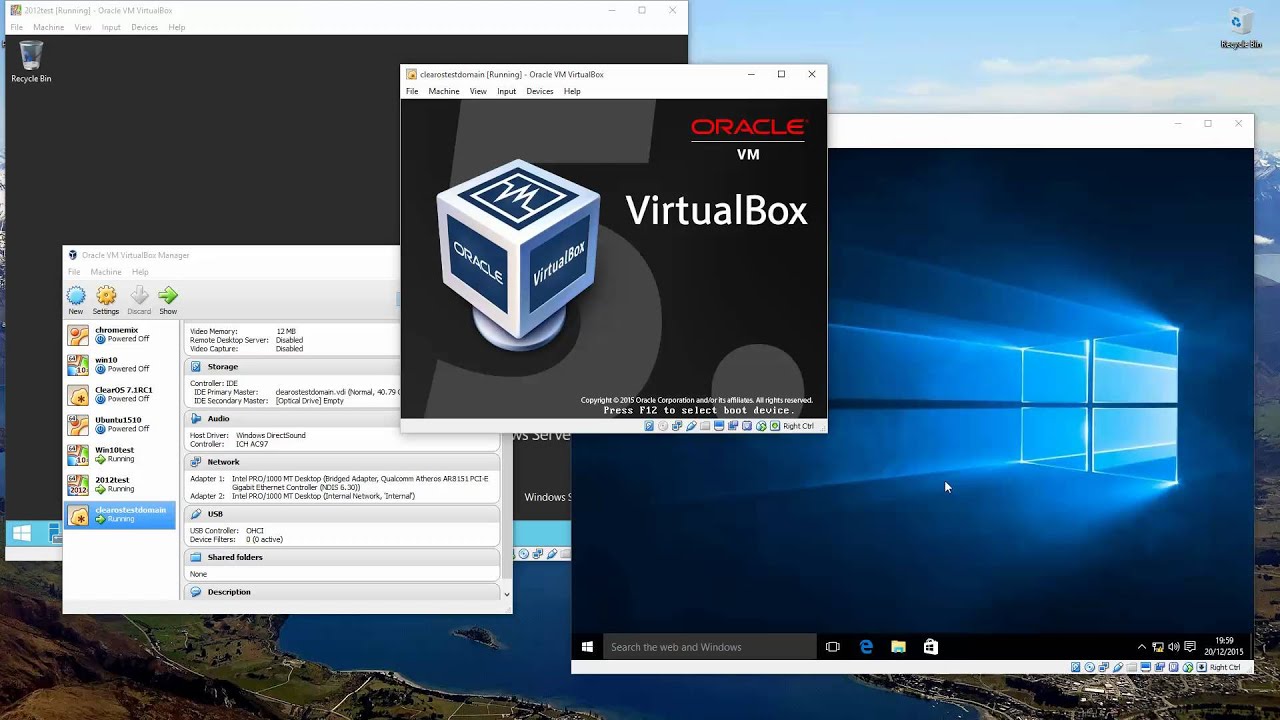Image resolution: width=1280 pixels, height=720 pixels.
Task: Click hard disk indicator in Win10 VM status bar
Action: [1076, 667]
